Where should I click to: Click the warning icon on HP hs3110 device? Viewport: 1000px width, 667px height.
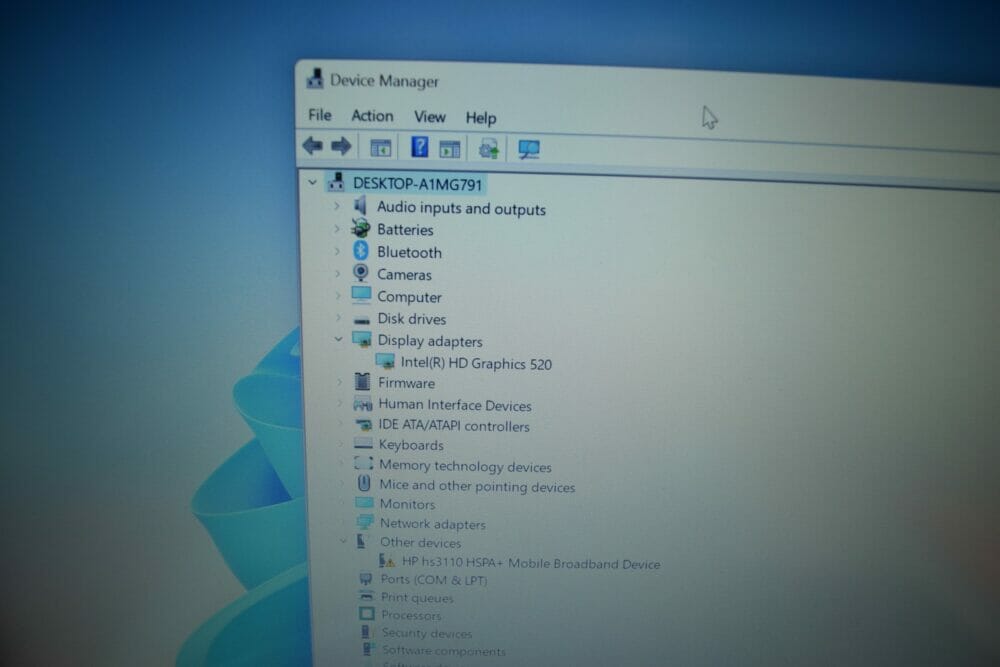(387, 561)
